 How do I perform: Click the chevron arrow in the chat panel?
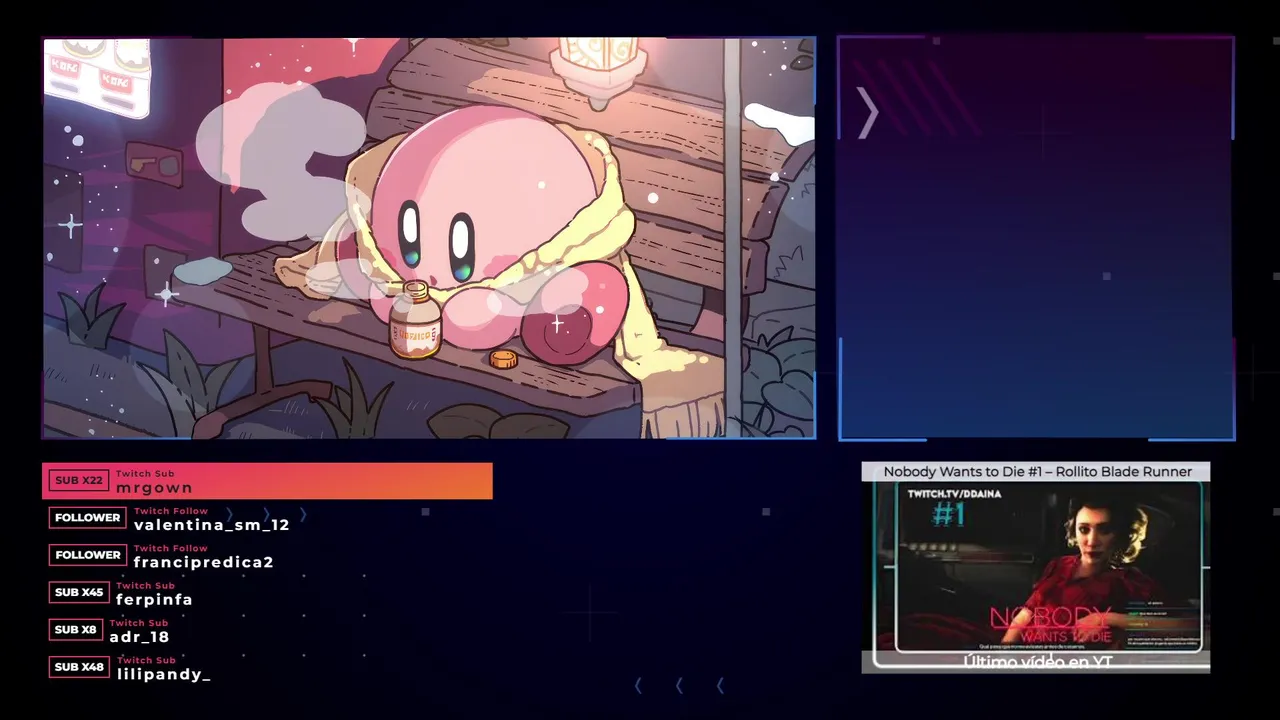click(x=867, y=112)
